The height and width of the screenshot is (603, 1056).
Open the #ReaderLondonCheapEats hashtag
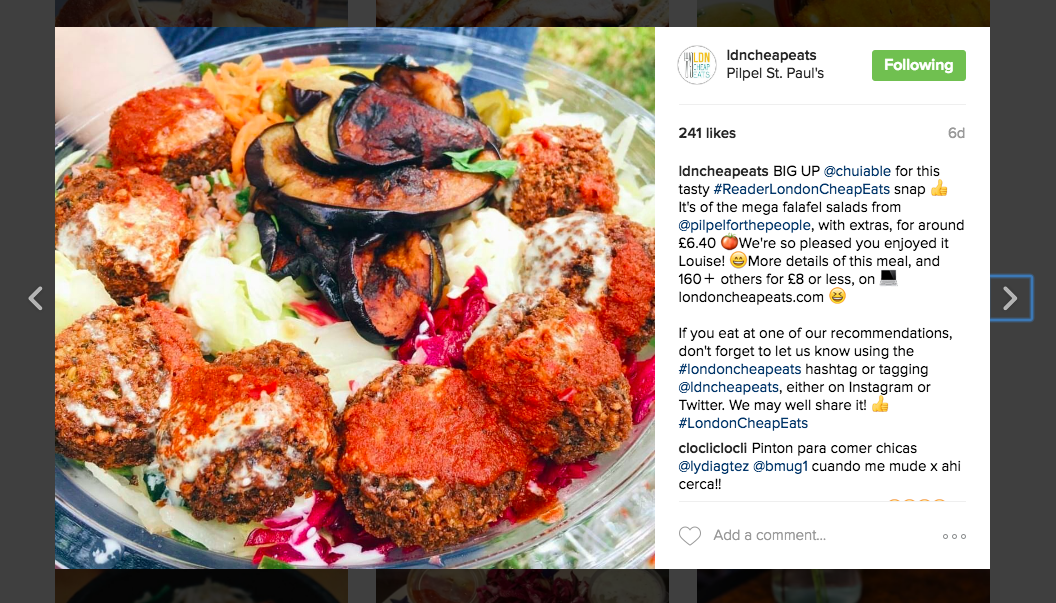[801, 189]
